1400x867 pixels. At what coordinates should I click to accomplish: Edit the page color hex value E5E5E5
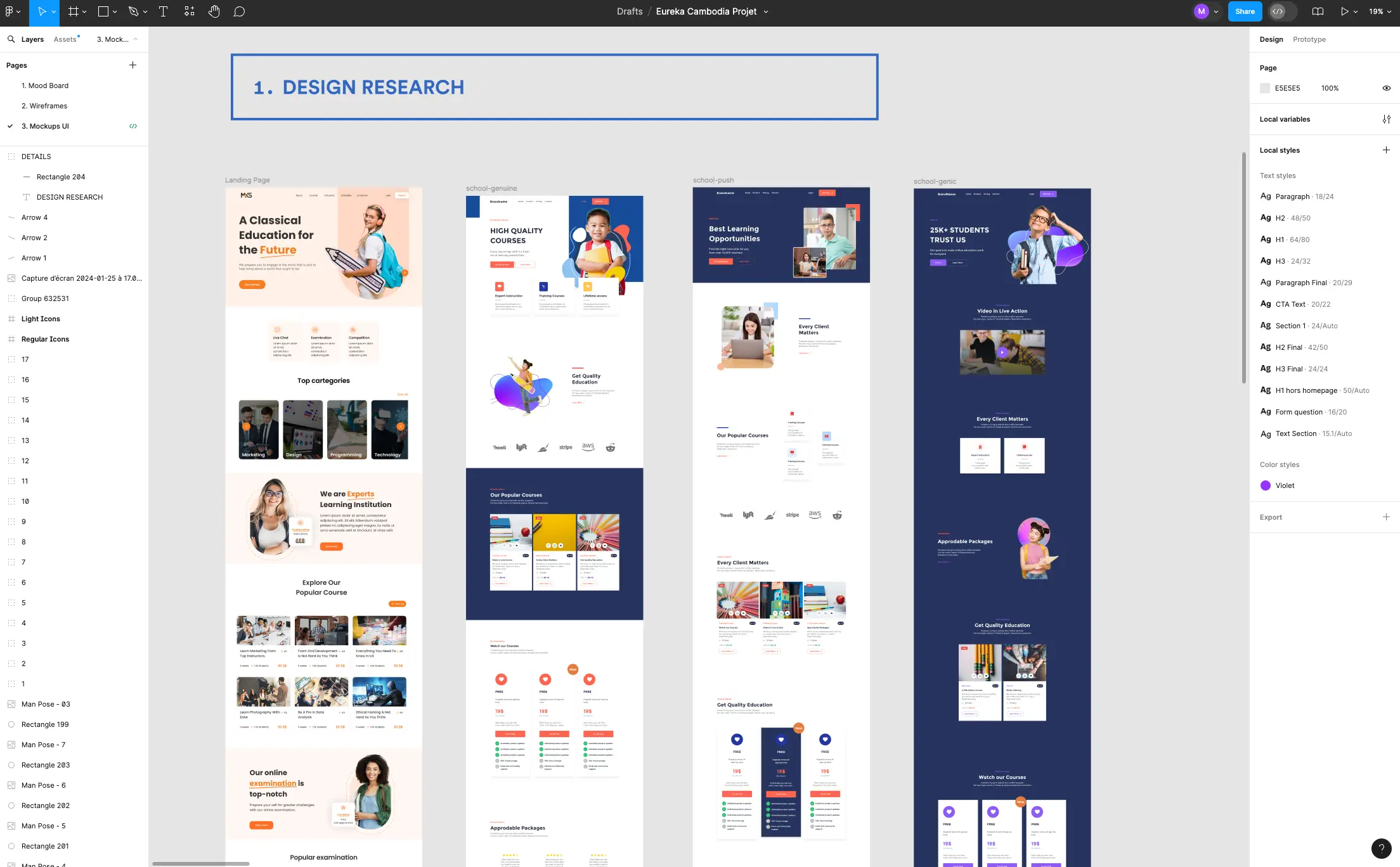[x=1287, y=88]
